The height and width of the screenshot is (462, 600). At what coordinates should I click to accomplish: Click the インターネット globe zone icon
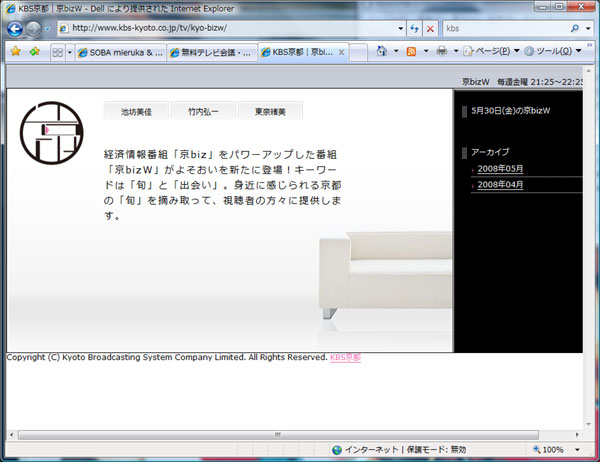click(x=337, y=450)
